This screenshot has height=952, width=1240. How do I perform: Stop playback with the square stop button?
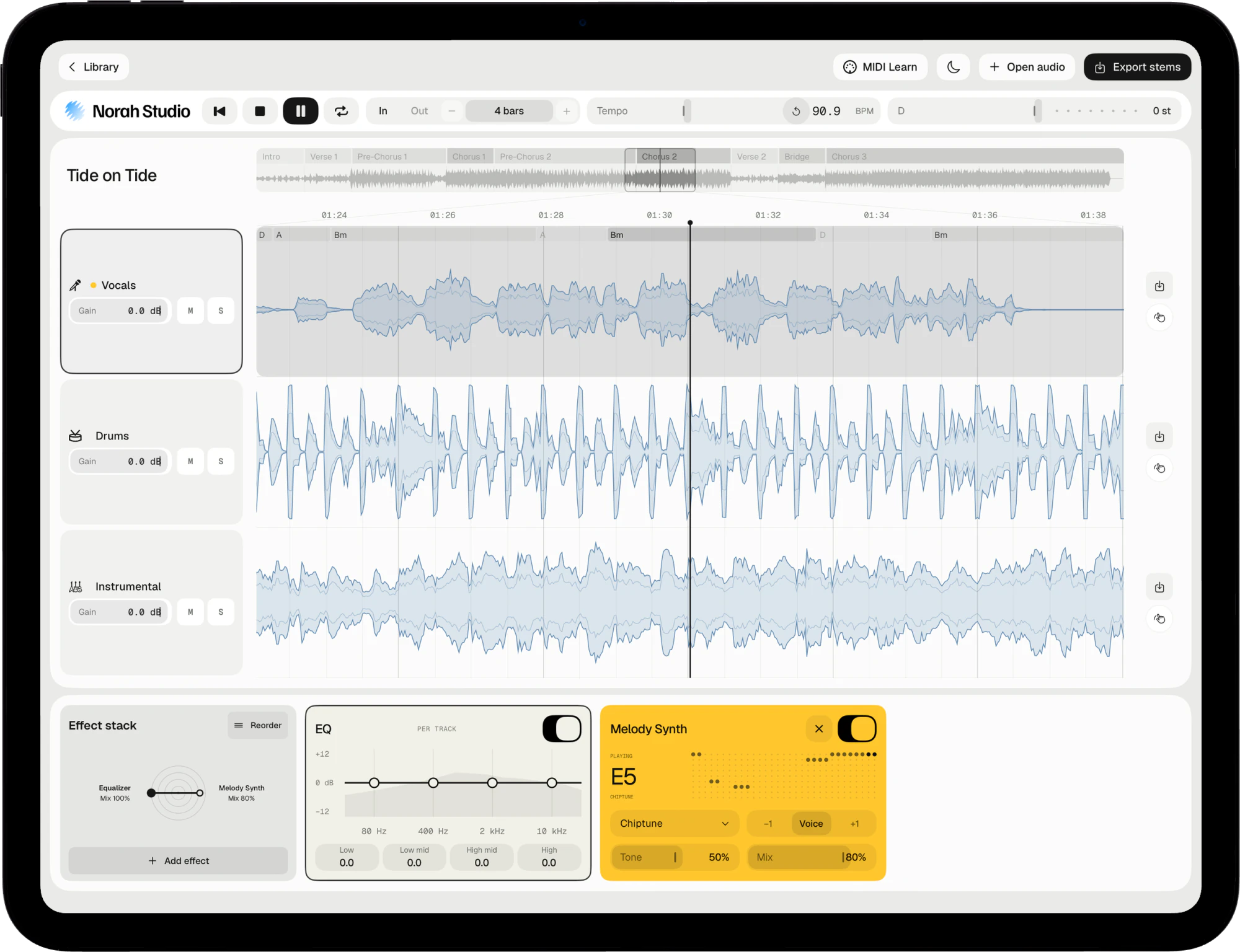[x=260, y=111]
